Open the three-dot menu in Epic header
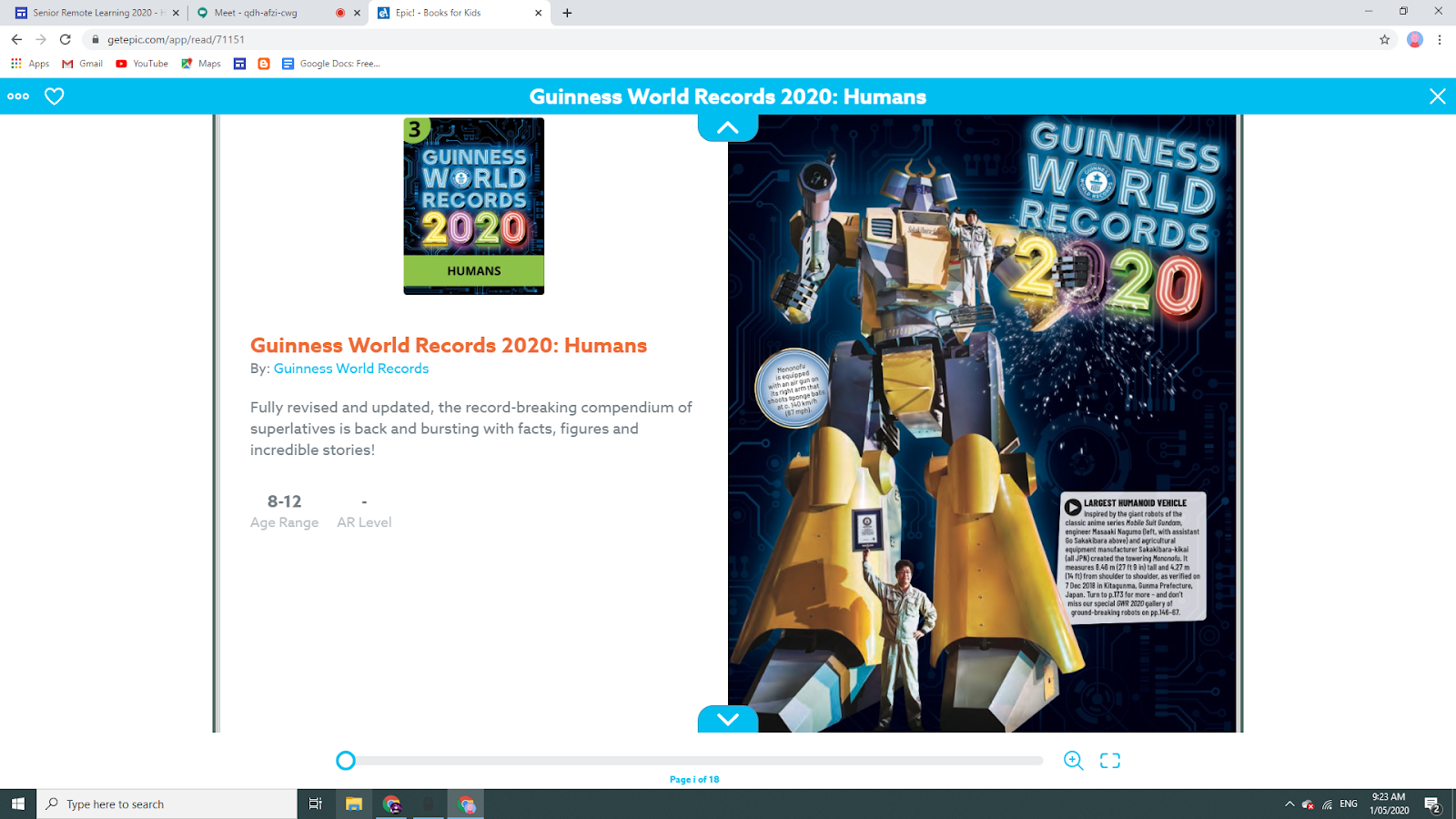The width and height of the screenshot is (1456, 819). (18, 96)
